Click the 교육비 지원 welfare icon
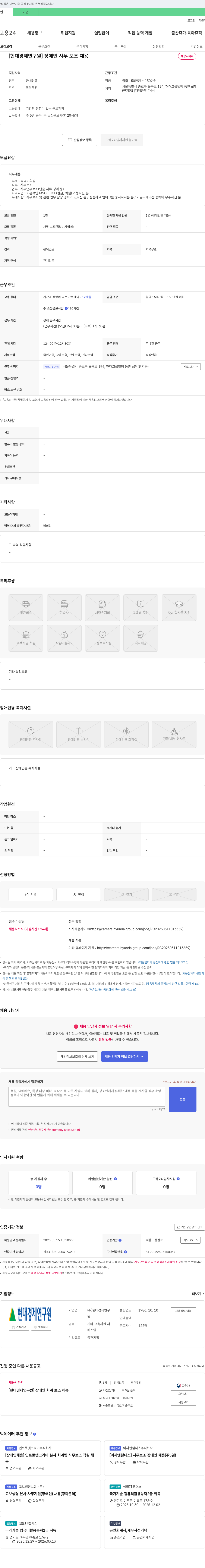Viewport: 205px width, 1568px height. coord(141,607)
